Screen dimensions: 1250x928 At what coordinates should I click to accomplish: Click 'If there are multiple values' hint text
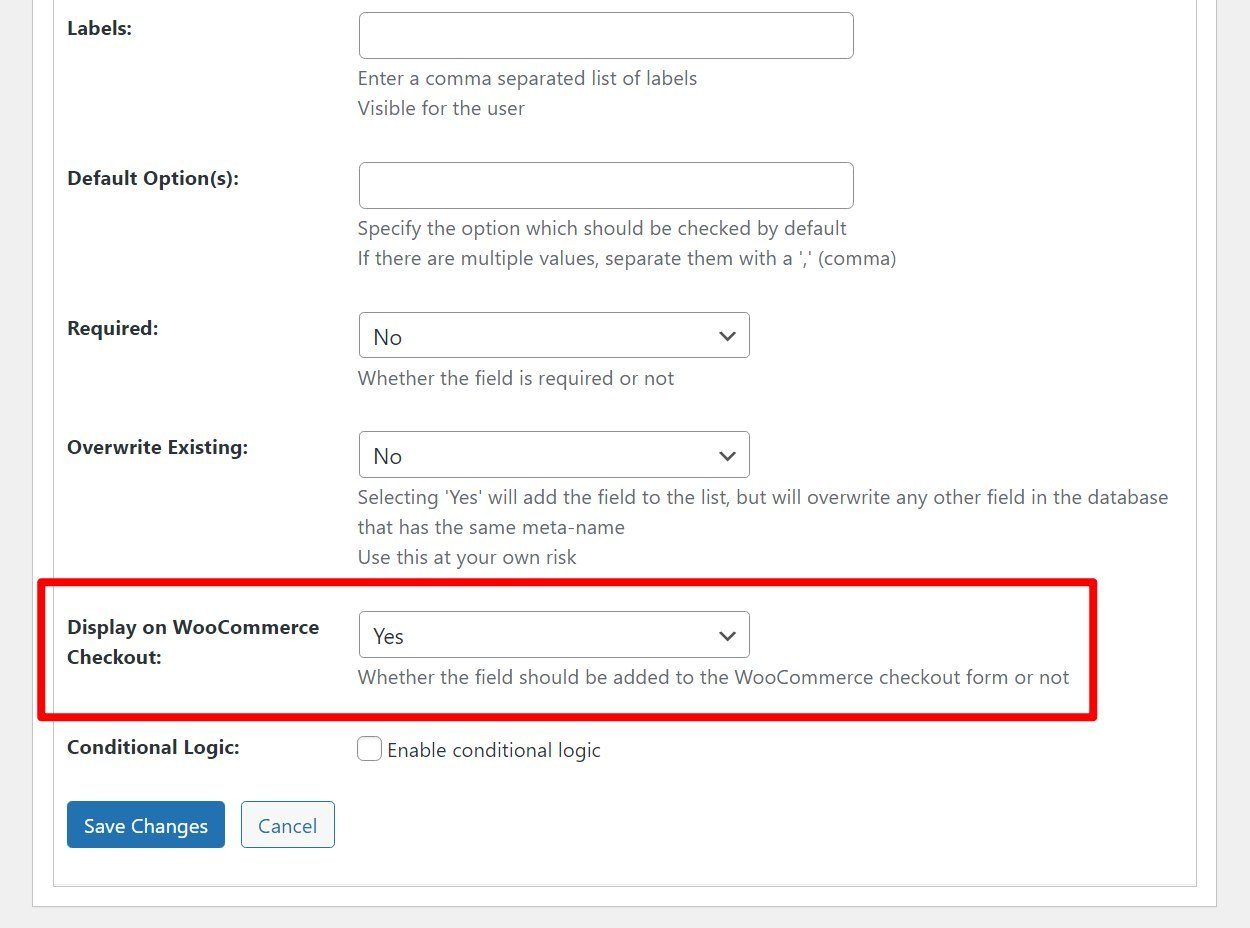click(x=627, y=258)
